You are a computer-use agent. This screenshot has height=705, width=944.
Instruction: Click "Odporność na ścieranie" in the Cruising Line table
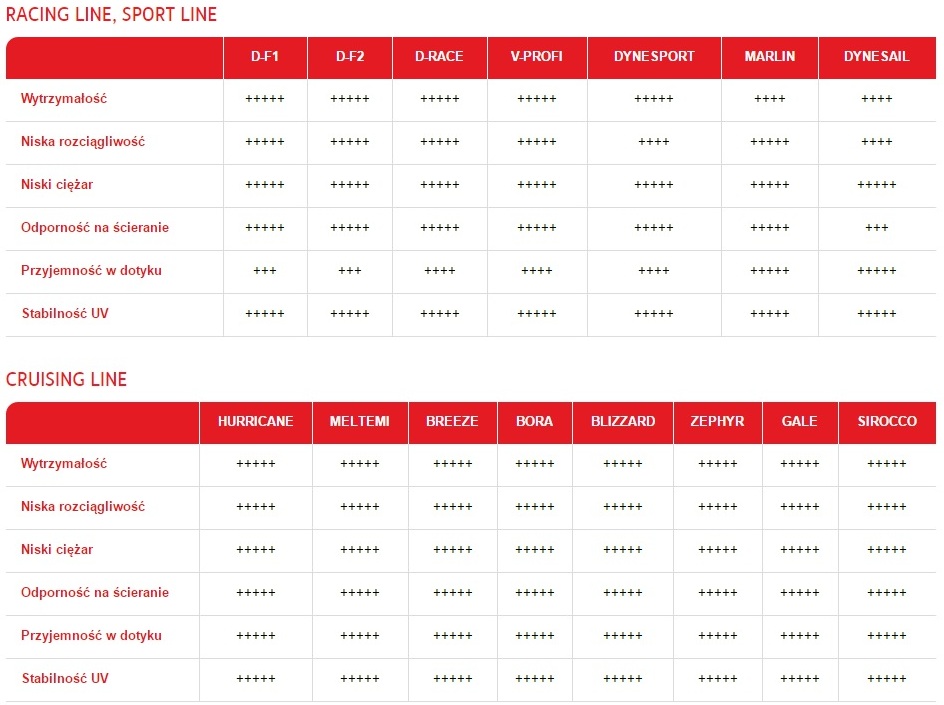pyautogui.click(x=95, y=592)
